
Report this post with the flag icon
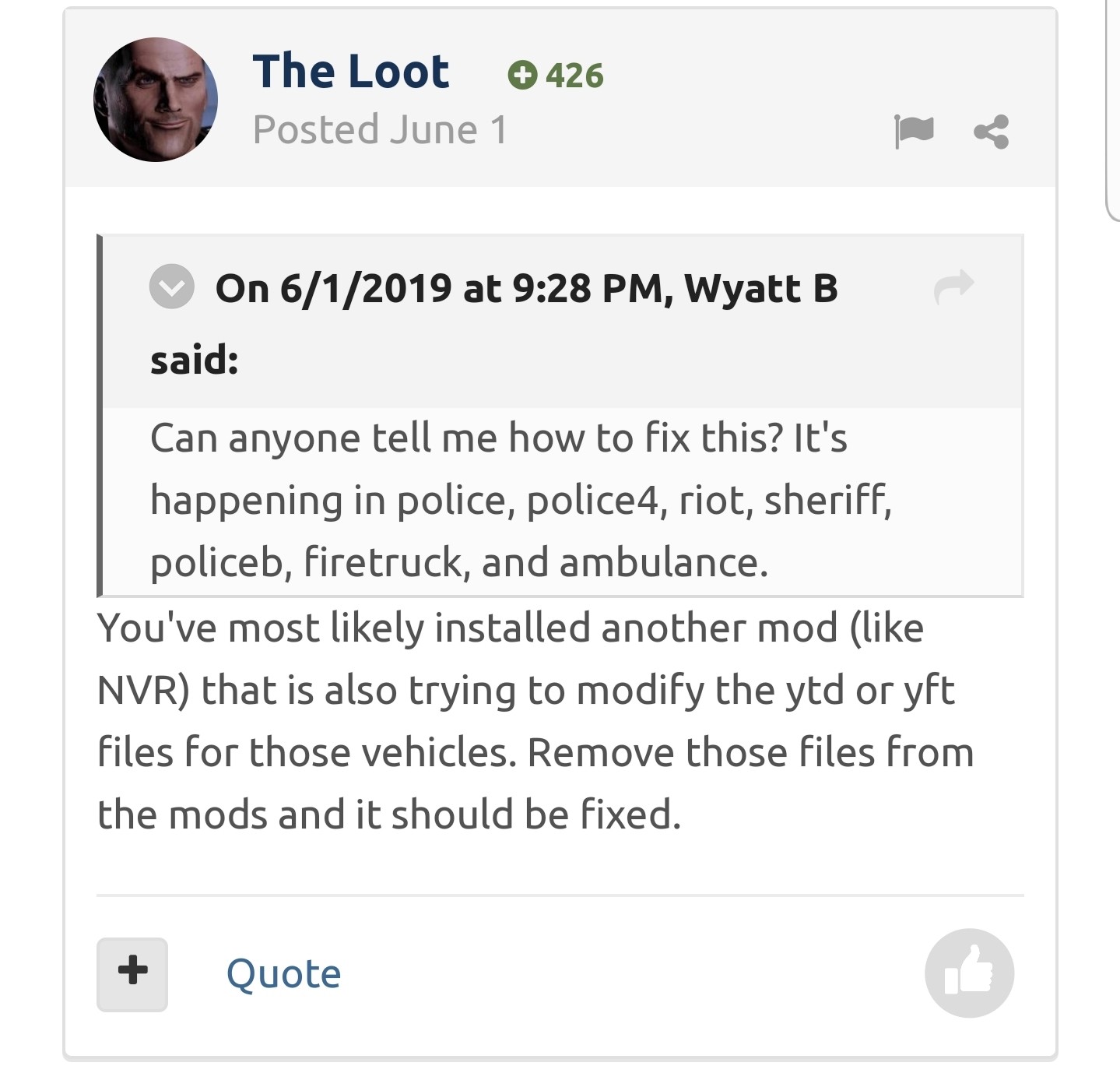[x=913, y=131]
